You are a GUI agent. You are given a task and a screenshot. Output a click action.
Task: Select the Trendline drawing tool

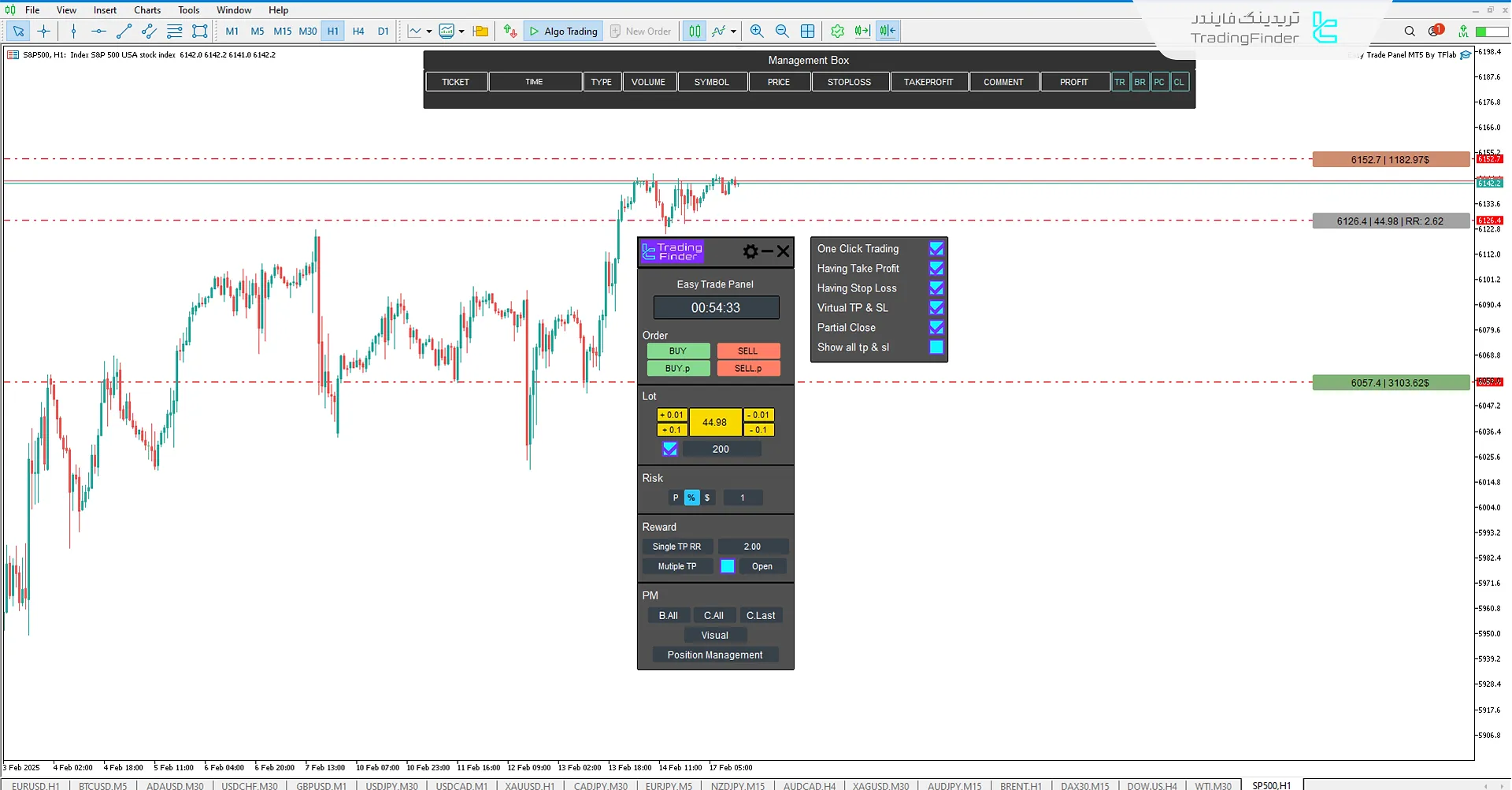124,31
